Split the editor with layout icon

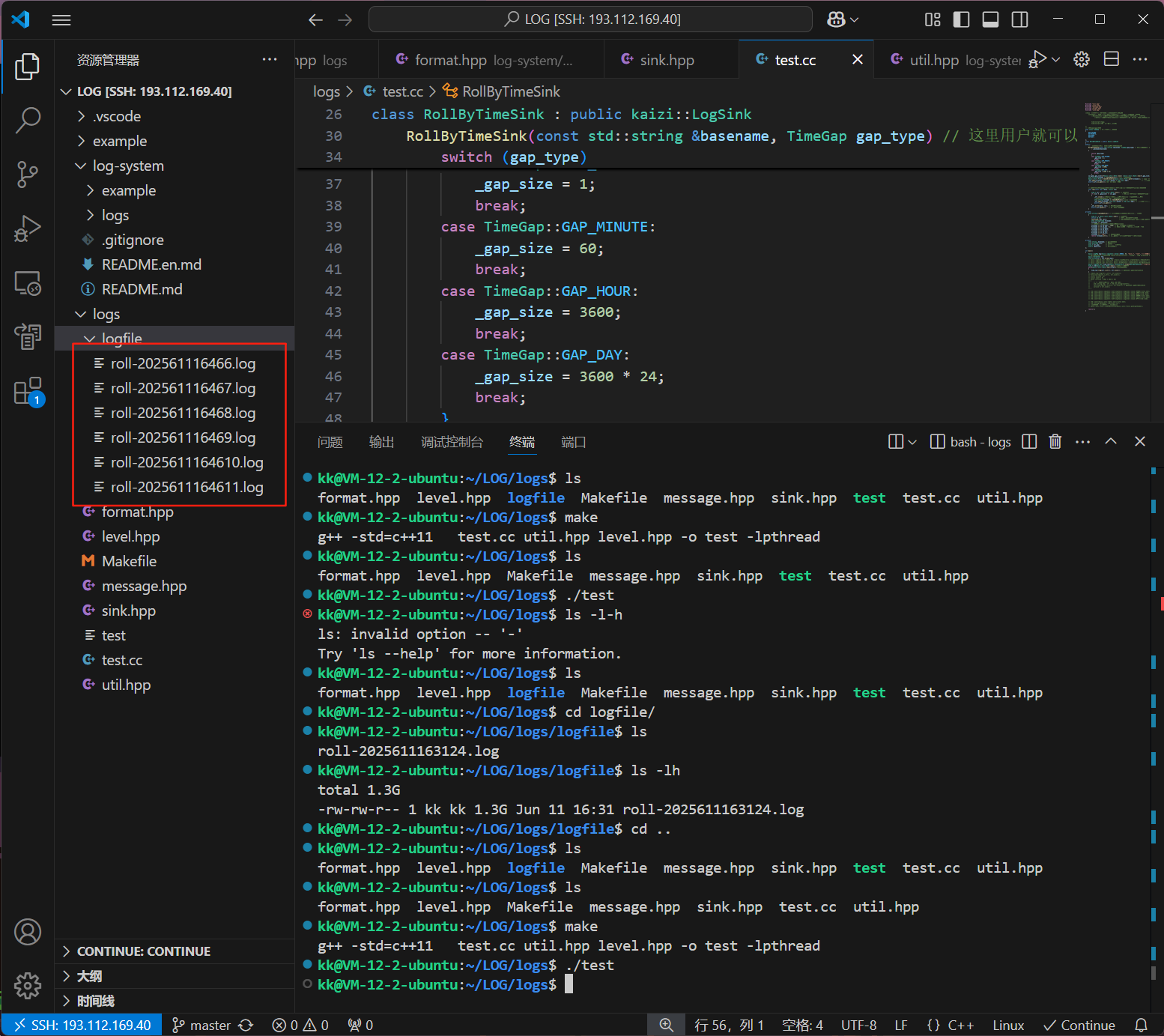[x=1112, y=59]
